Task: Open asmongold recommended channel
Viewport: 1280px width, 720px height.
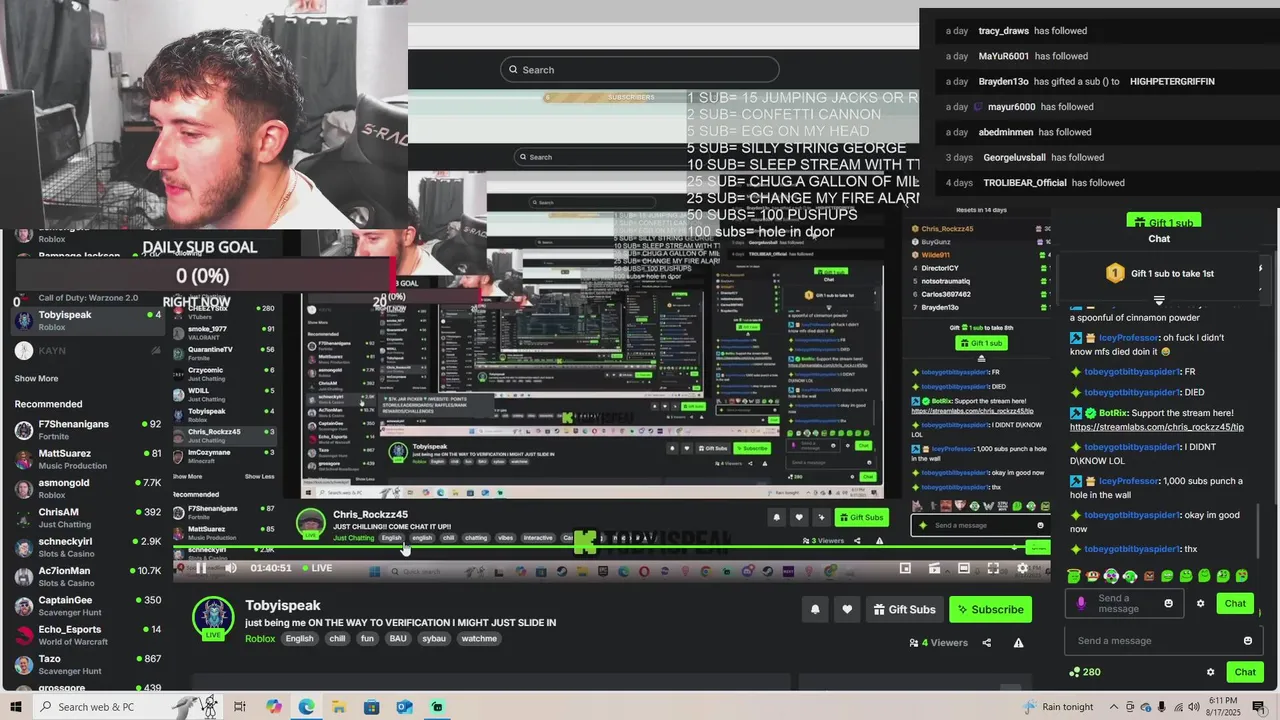Action: tap(88, 489)
